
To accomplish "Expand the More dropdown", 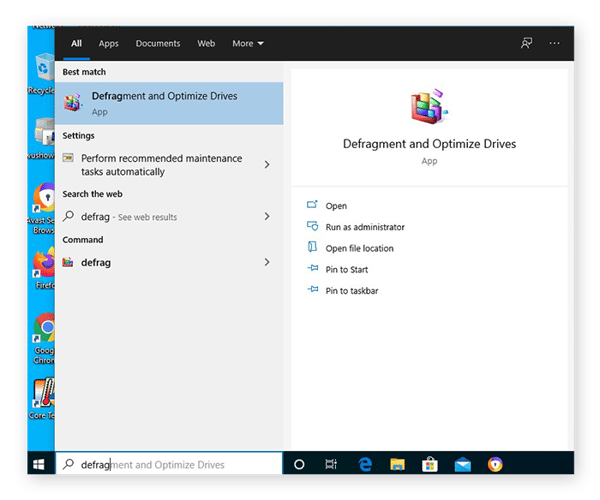I will (x=248, y=43).
